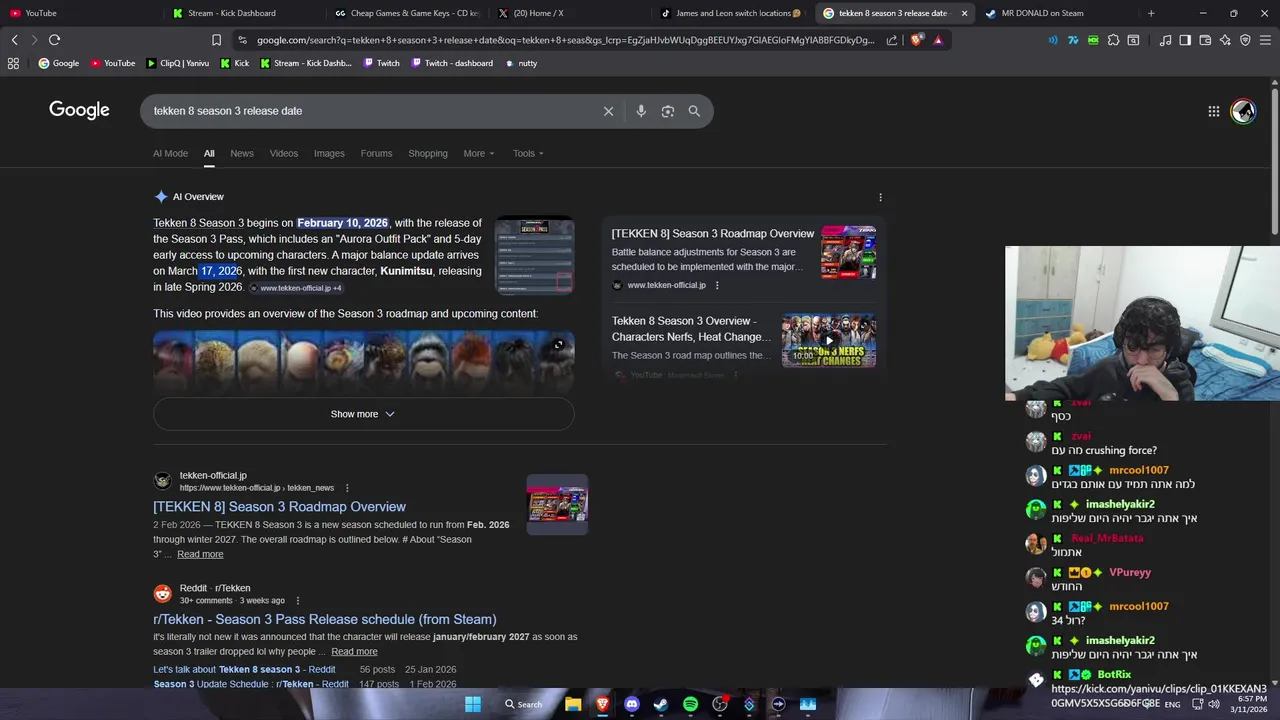Screen dimensions: 1280x720
Task: Click the magnifier search button in Google box
Action: [694, 111]
